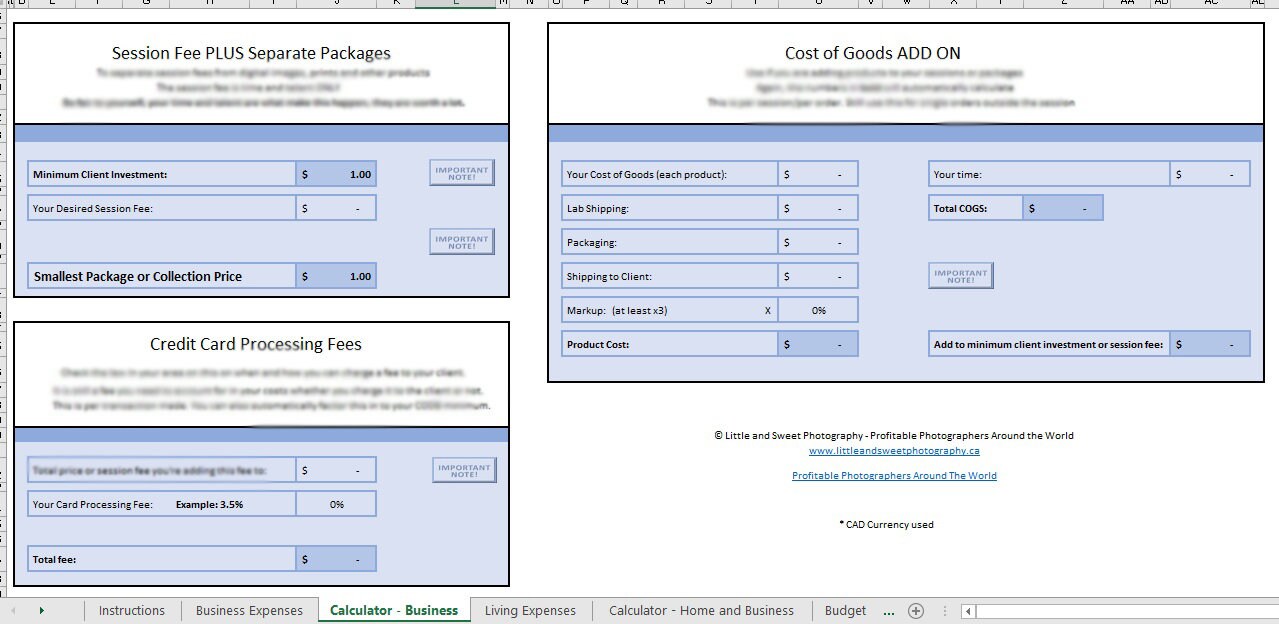Click the Important Note icon beside Minimum Client Investment

pos(461,171)
